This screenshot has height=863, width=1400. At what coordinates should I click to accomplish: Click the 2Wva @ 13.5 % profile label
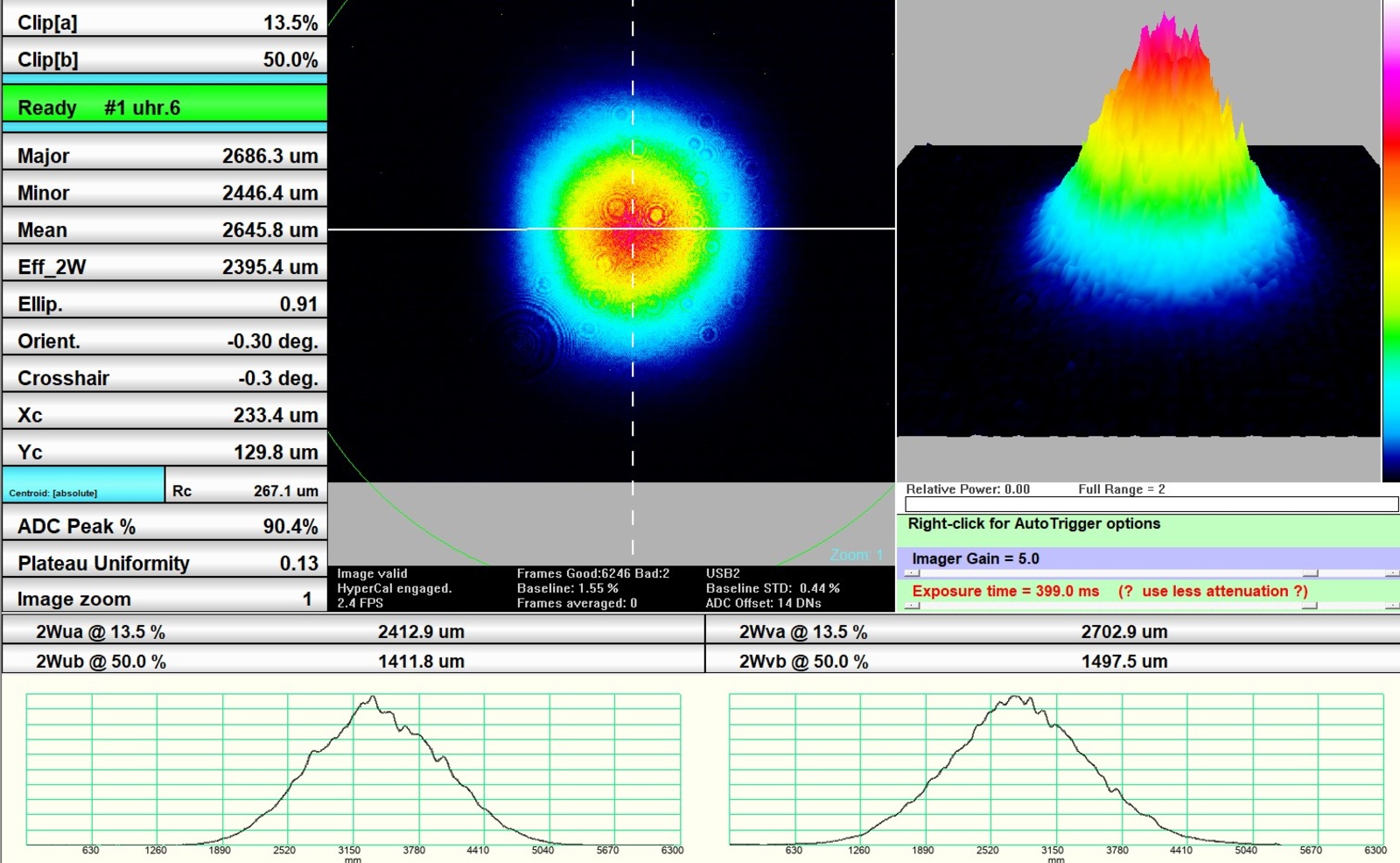803,632
